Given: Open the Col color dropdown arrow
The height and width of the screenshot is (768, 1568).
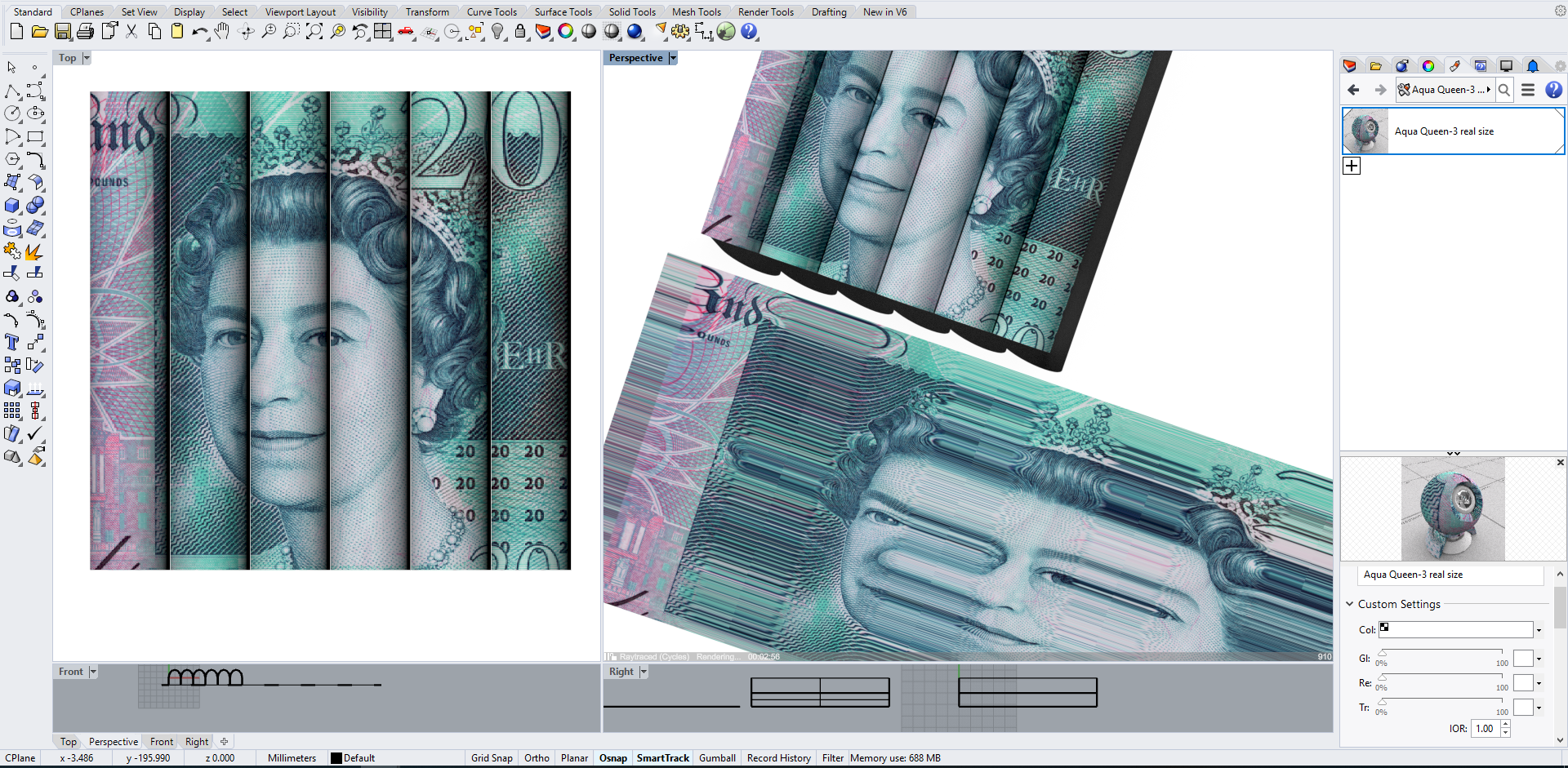Looking at the screenshot, I should point(1539,630).
